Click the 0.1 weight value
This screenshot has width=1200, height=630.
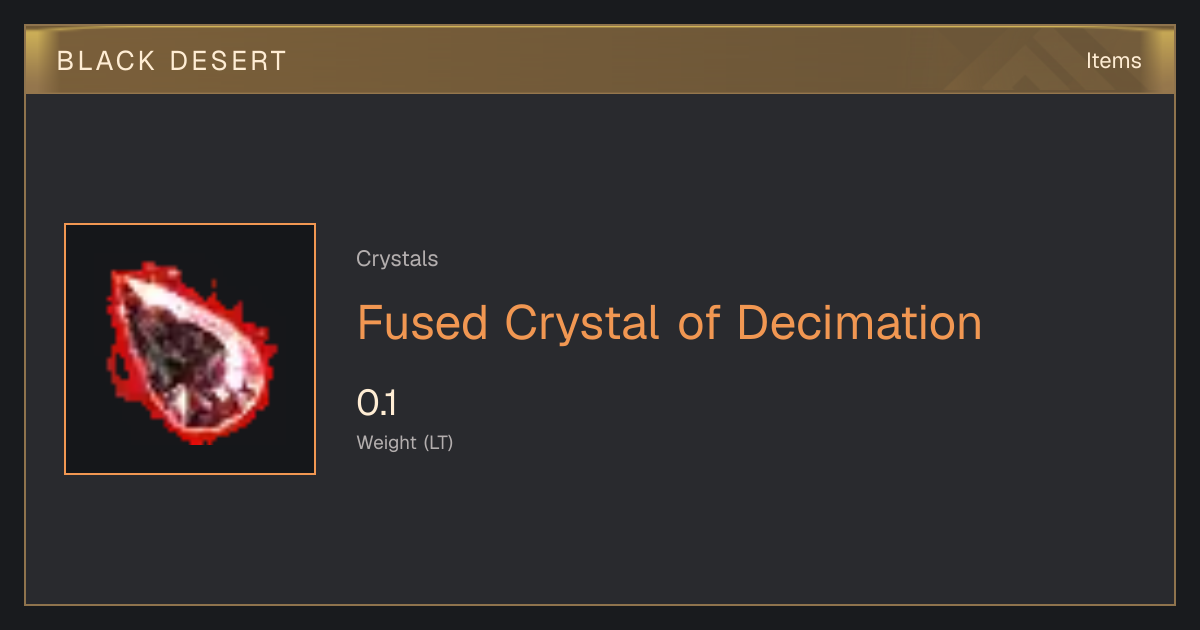pos(377,404)
